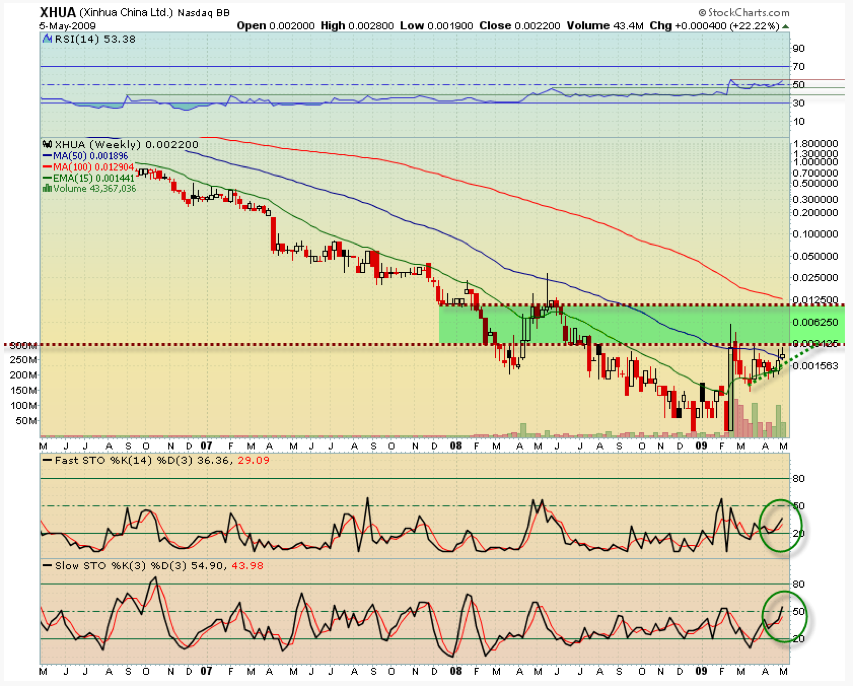Click the 80 level on the Fast STO axis
This screenshot has width=853, height=686.
point(799,479)
